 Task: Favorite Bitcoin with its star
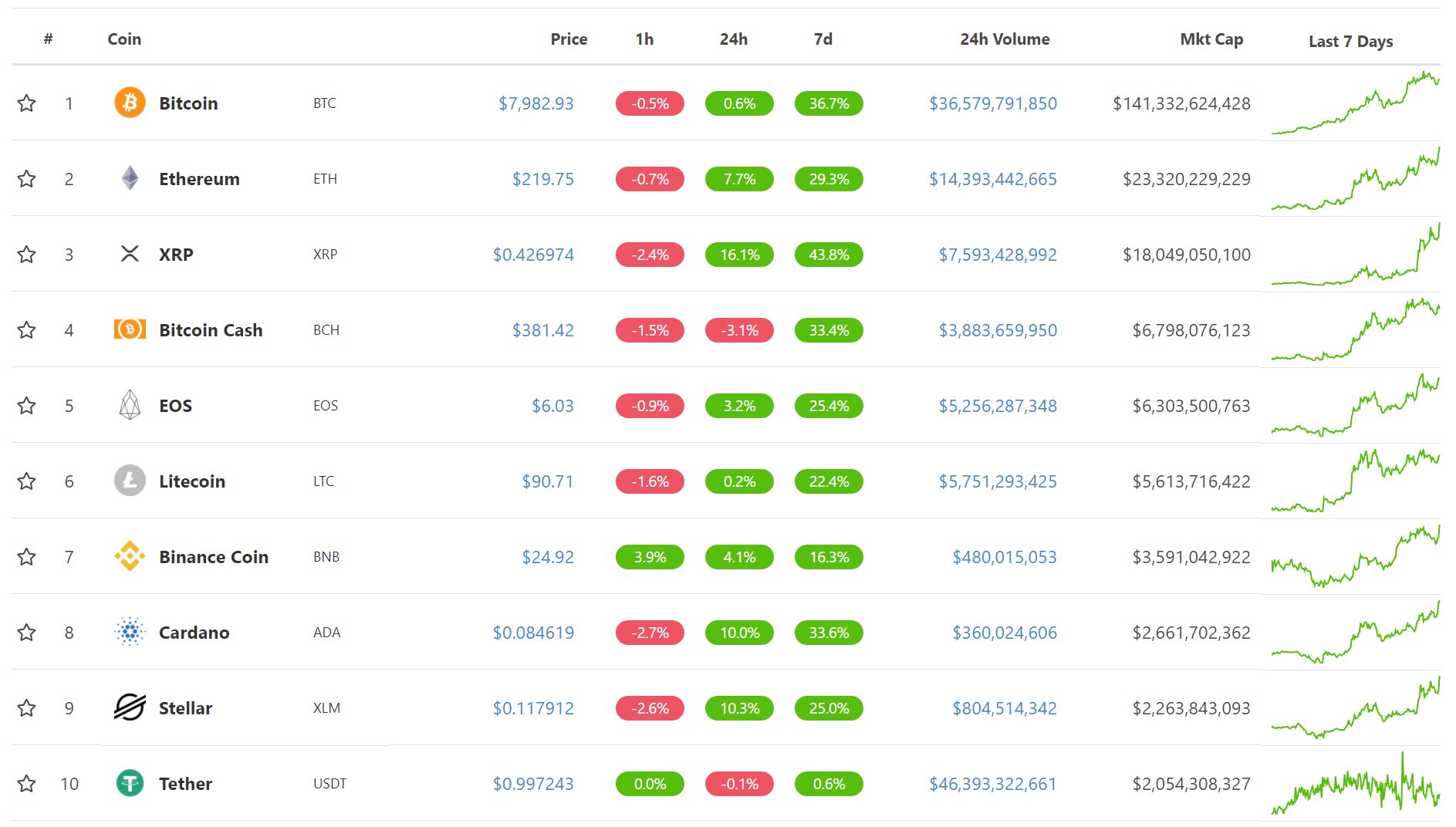point(27,103)
